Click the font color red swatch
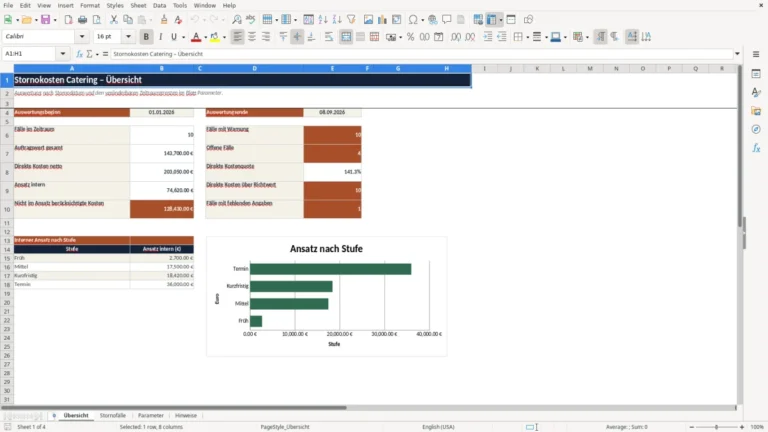 pos(196,37)
